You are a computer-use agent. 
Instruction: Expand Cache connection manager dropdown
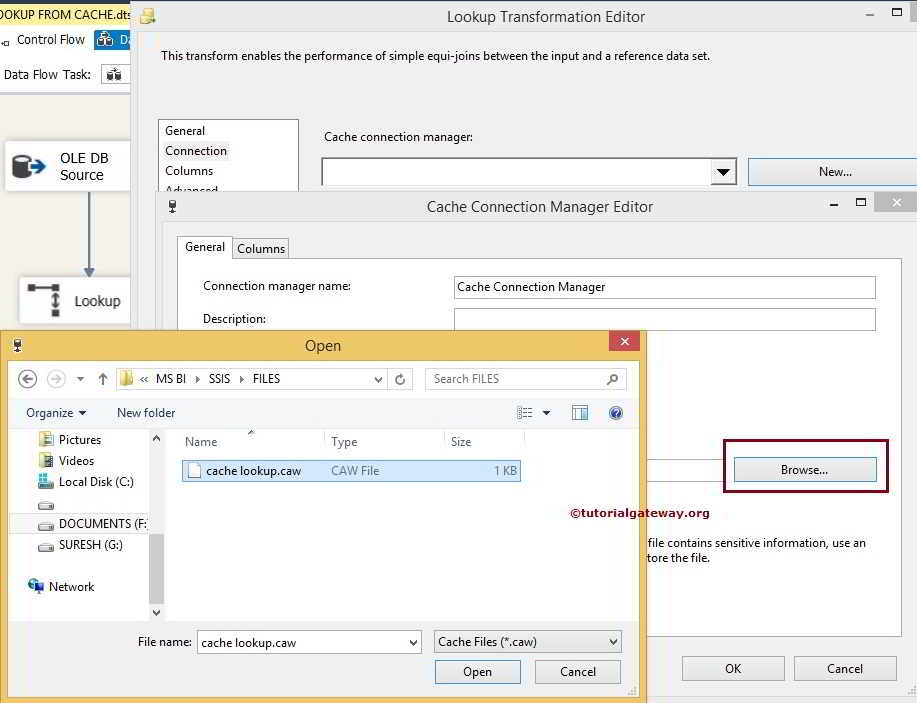point(723,172)
